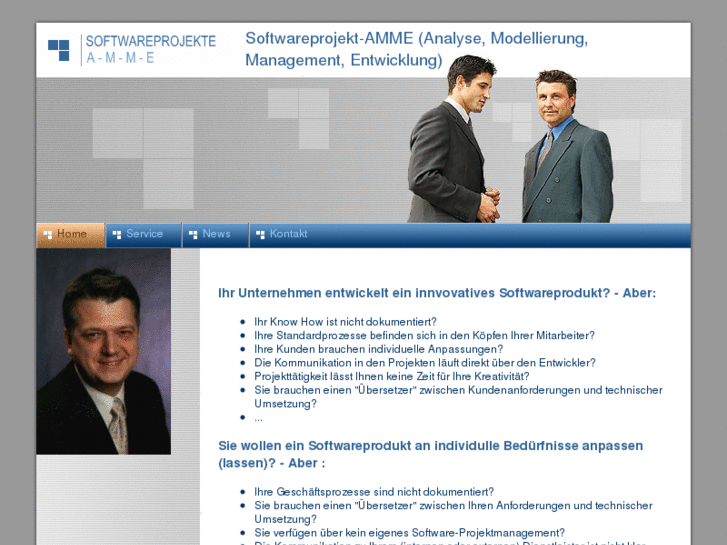Click 'Ihre Kunden brauchen individuelle Anpassungen?'
This screenshot has width=727, height=545.
pos(378,349)
